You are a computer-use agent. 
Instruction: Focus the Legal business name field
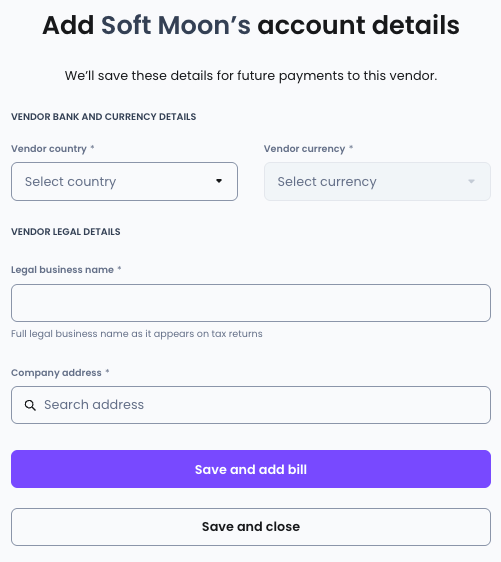tap(251, 303)
